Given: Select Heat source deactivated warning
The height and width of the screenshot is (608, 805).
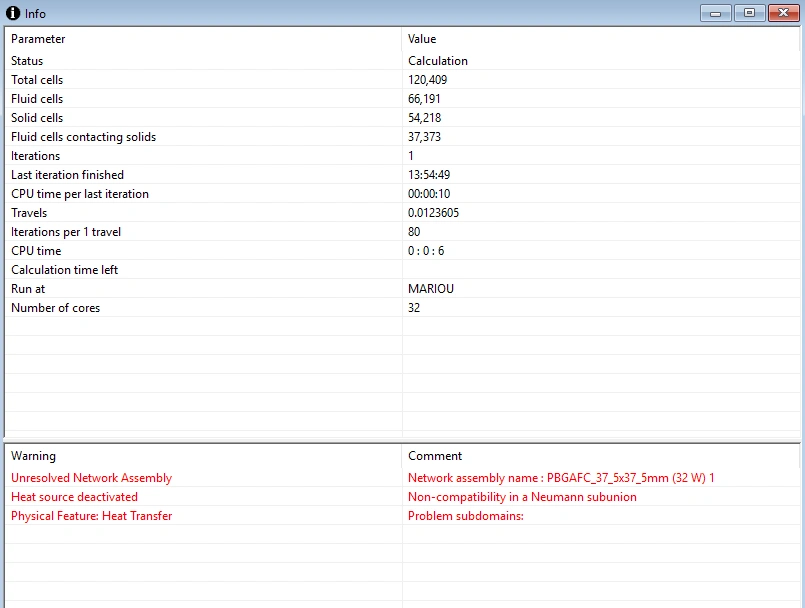Looking at the screenshot, I should 74,497.
